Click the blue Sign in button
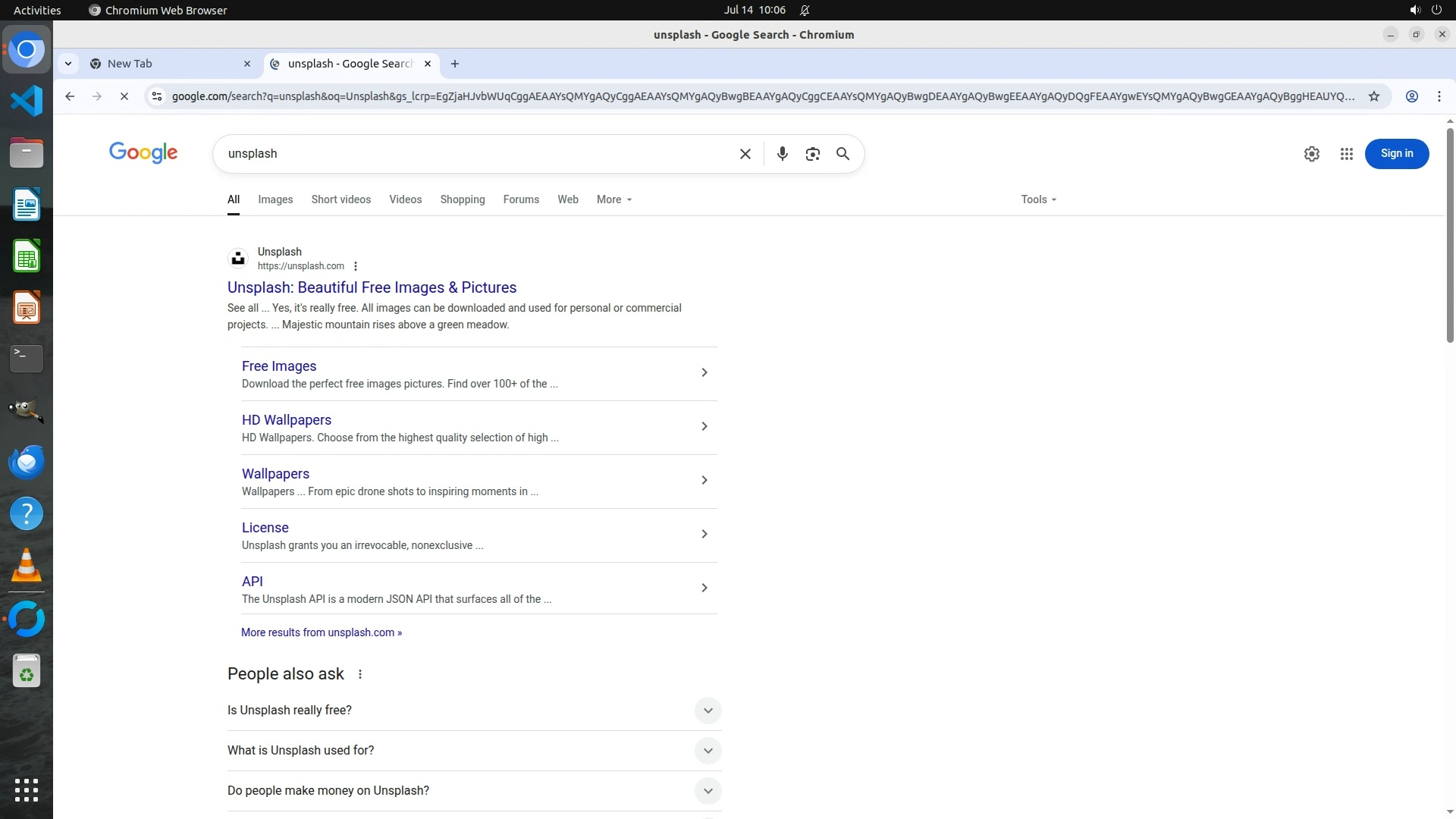The image size is (1456, 819). (x=1396, y=154)
